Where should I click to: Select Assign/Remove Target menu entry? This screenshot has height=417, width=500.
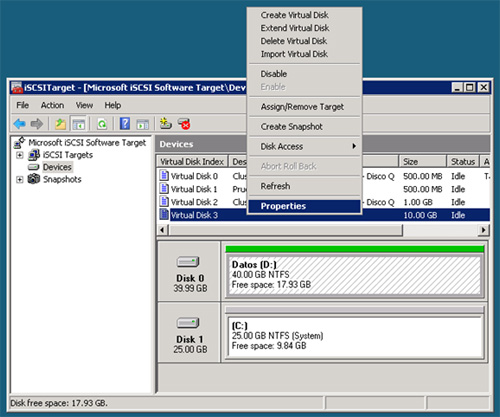click(x=302, y=107)
